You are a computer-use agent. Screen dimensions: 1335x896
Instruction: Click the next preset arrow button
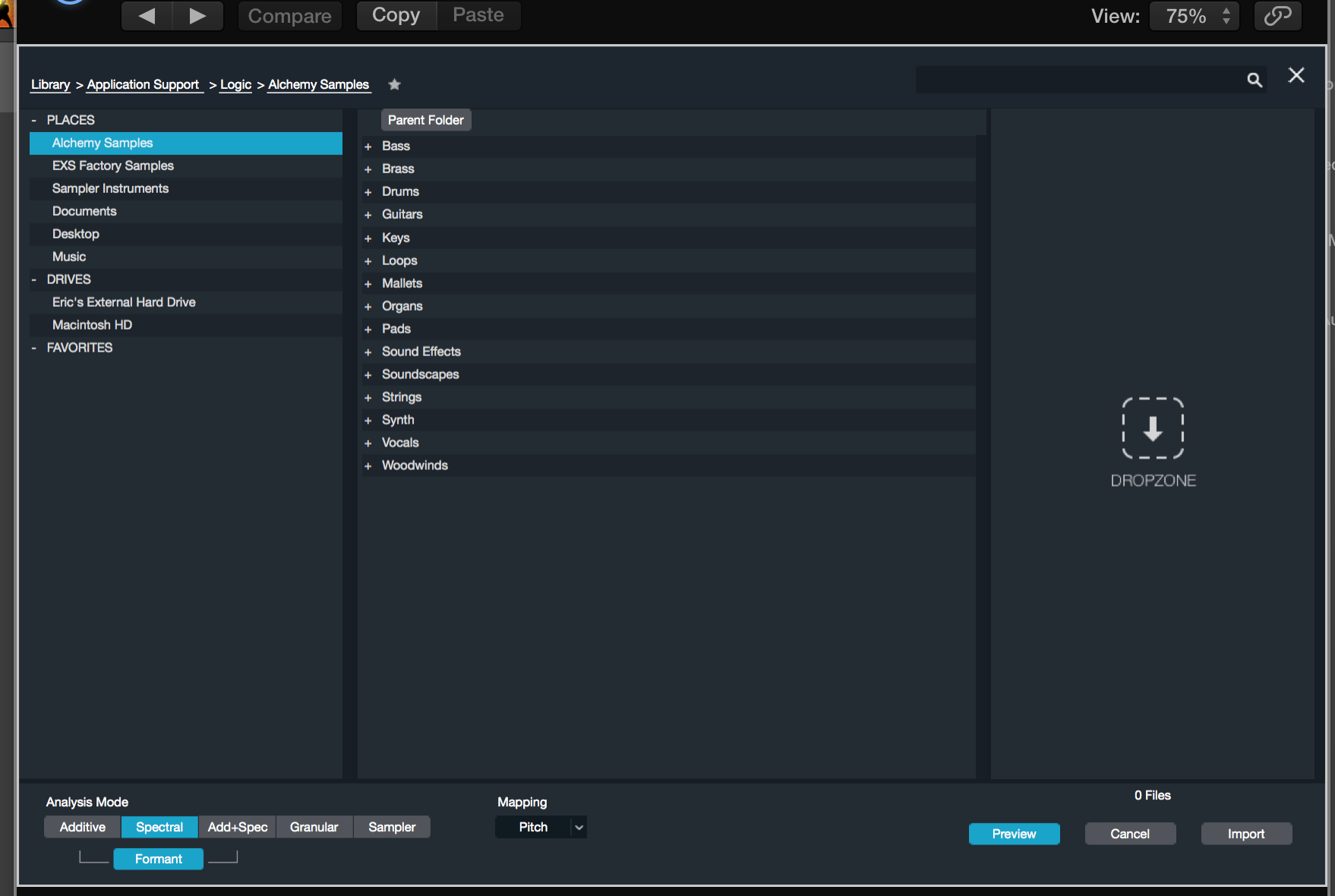(x=197, y=16)
